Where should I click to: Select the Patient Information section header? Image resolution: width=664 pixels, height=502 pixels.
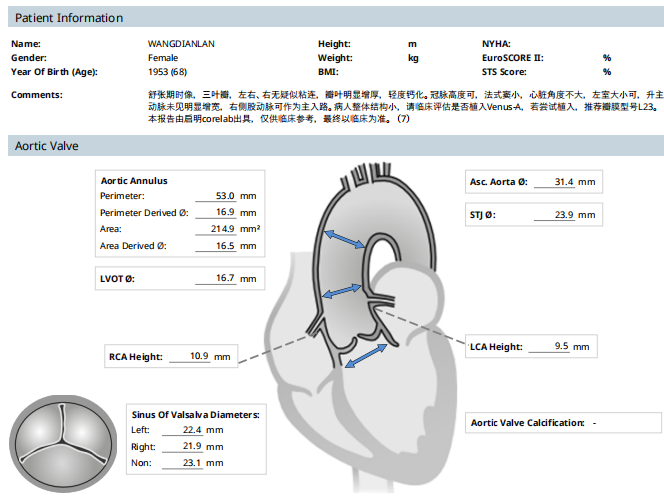(x=69, y=18)
